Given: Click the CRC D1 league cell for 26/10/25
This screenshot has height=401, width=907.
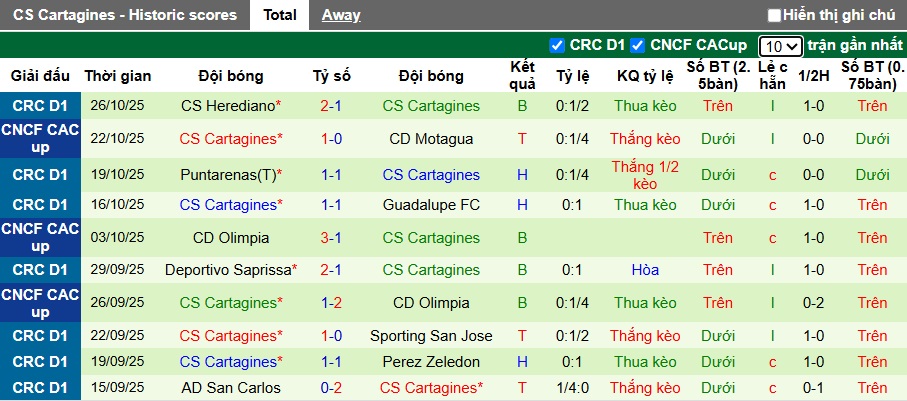Looking at the screenshot, I should click(x=41, y=106).
